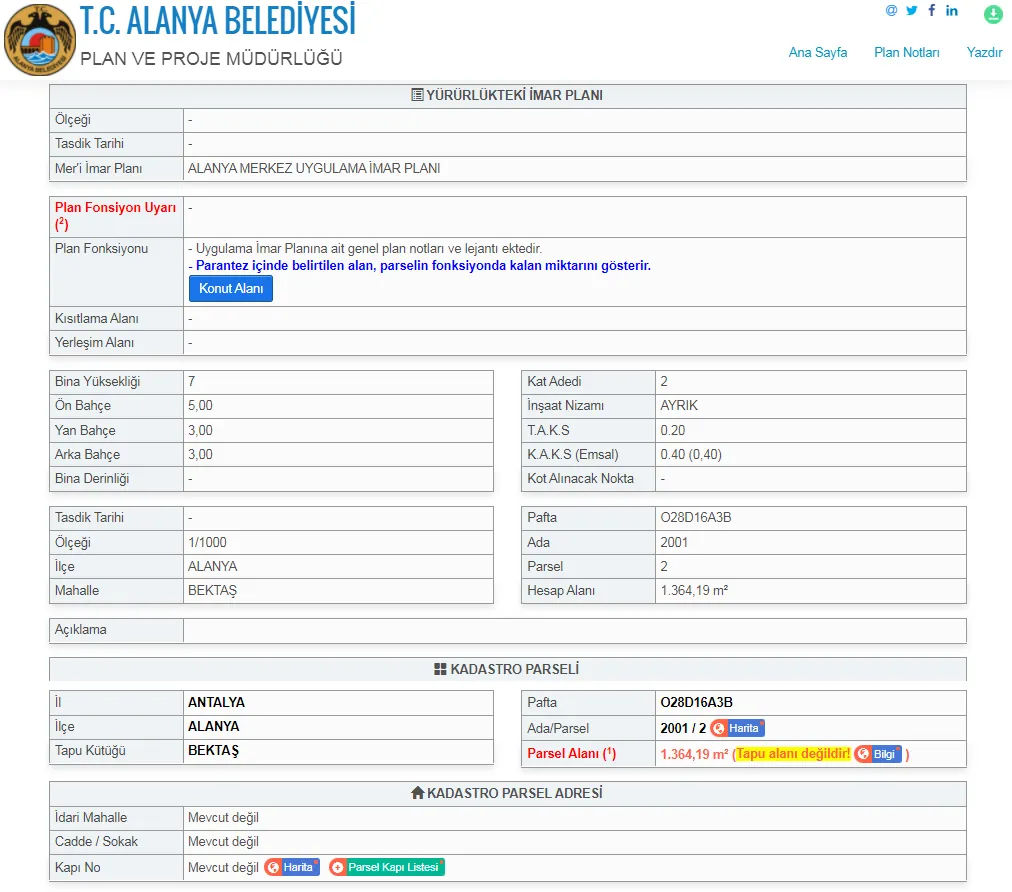The width and height of the screenshot is (1012, 892).
Task: Click the grid icon beside Kadastro Parseli heading
Action: (x=440, y=669)
